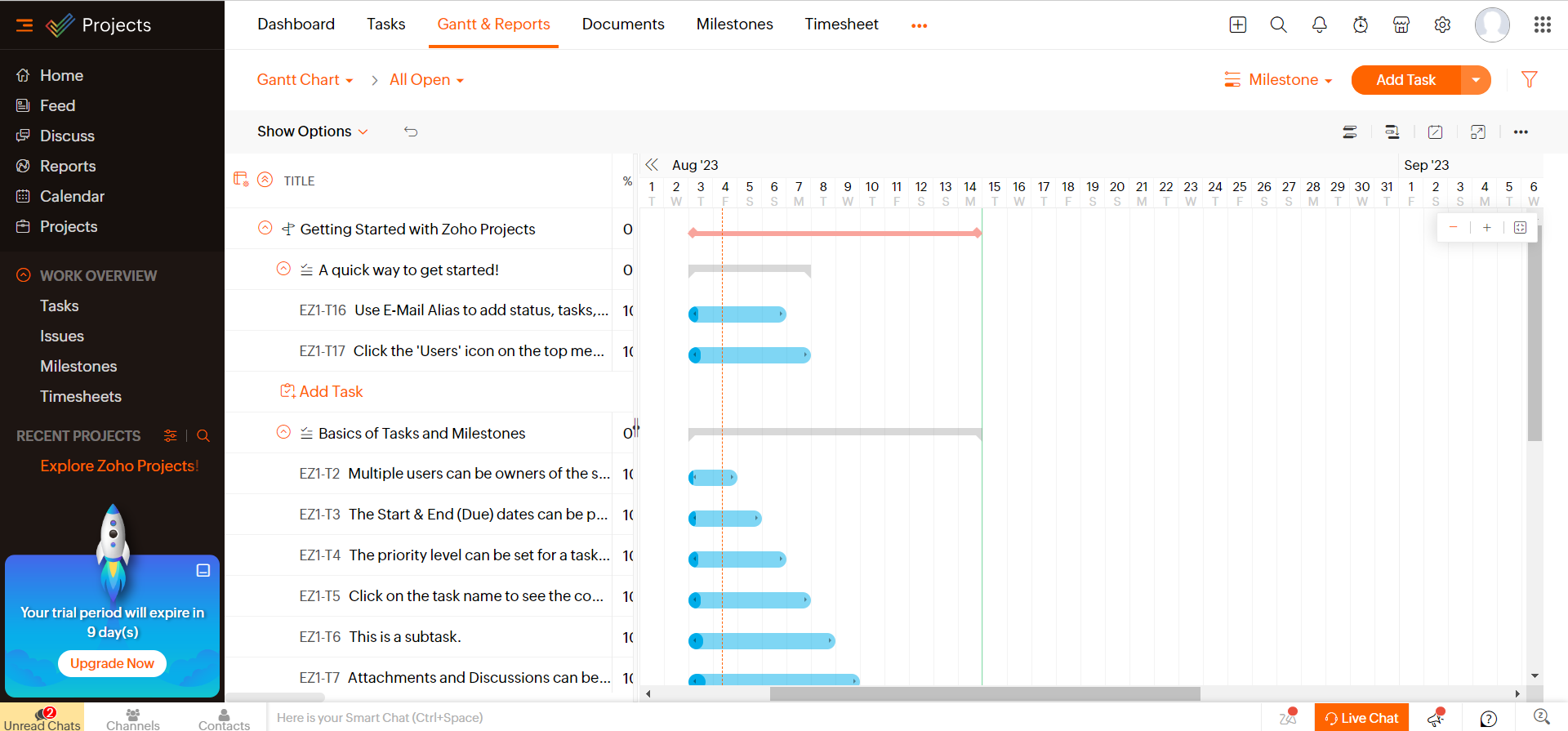The image size is (1568, 731).
Task: Click the EZ1-T16 blue task bar
Action: [x=737, y=314]
